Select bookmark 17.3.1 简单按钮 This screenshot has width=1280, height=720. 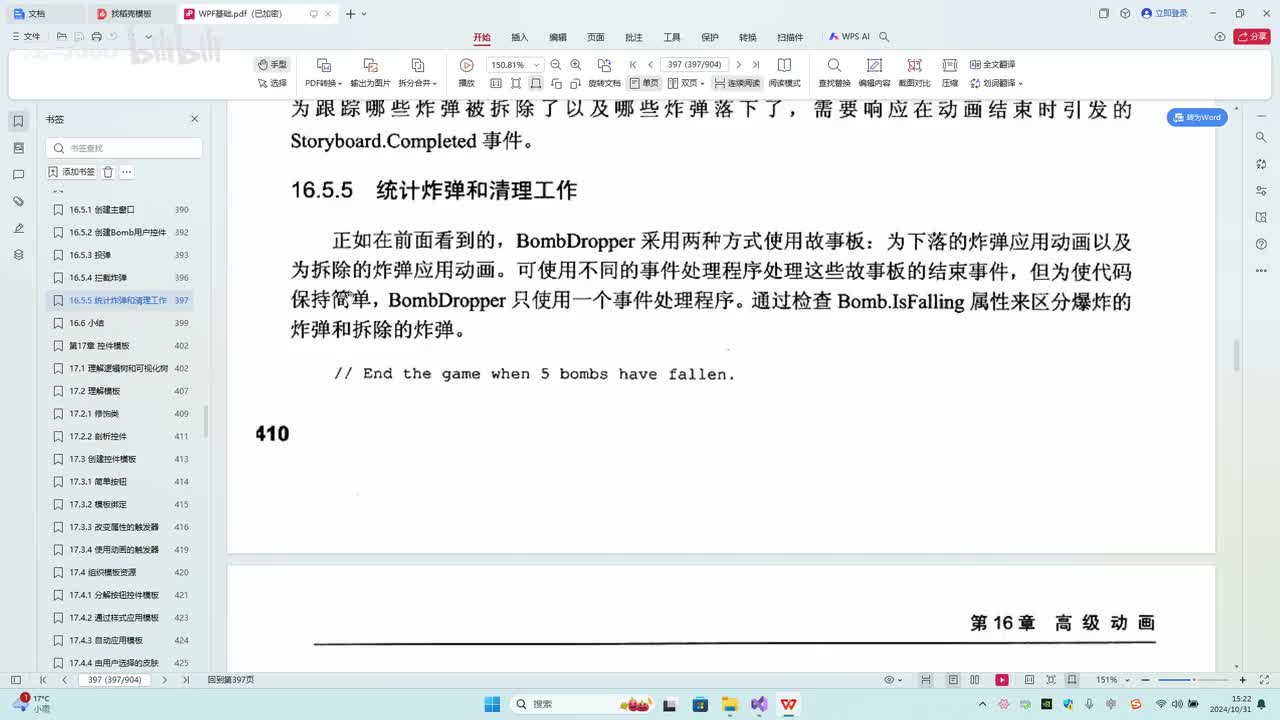(119, 482)
